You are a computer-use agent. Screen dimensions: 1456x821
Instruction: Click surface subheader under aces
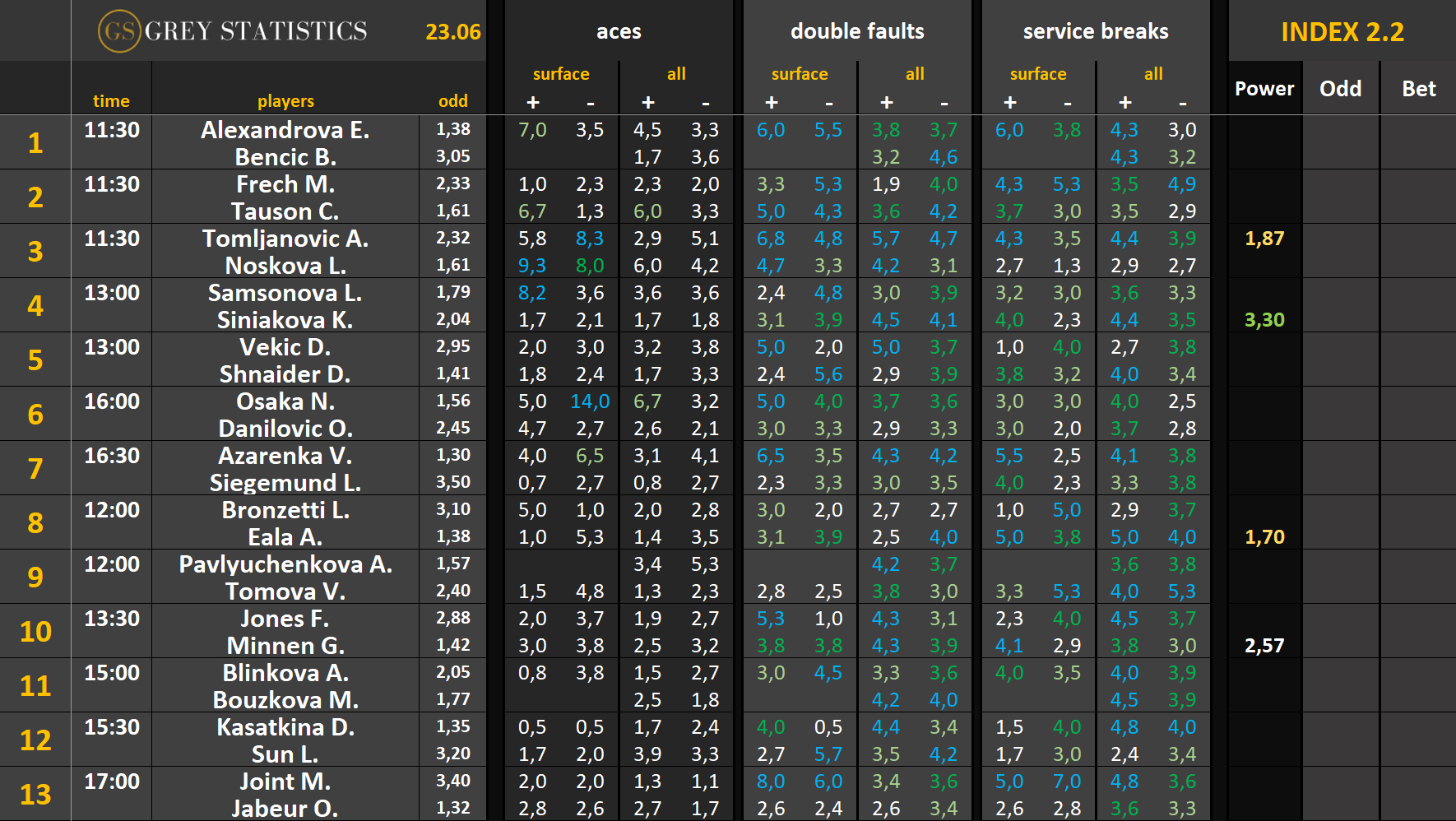561,74
